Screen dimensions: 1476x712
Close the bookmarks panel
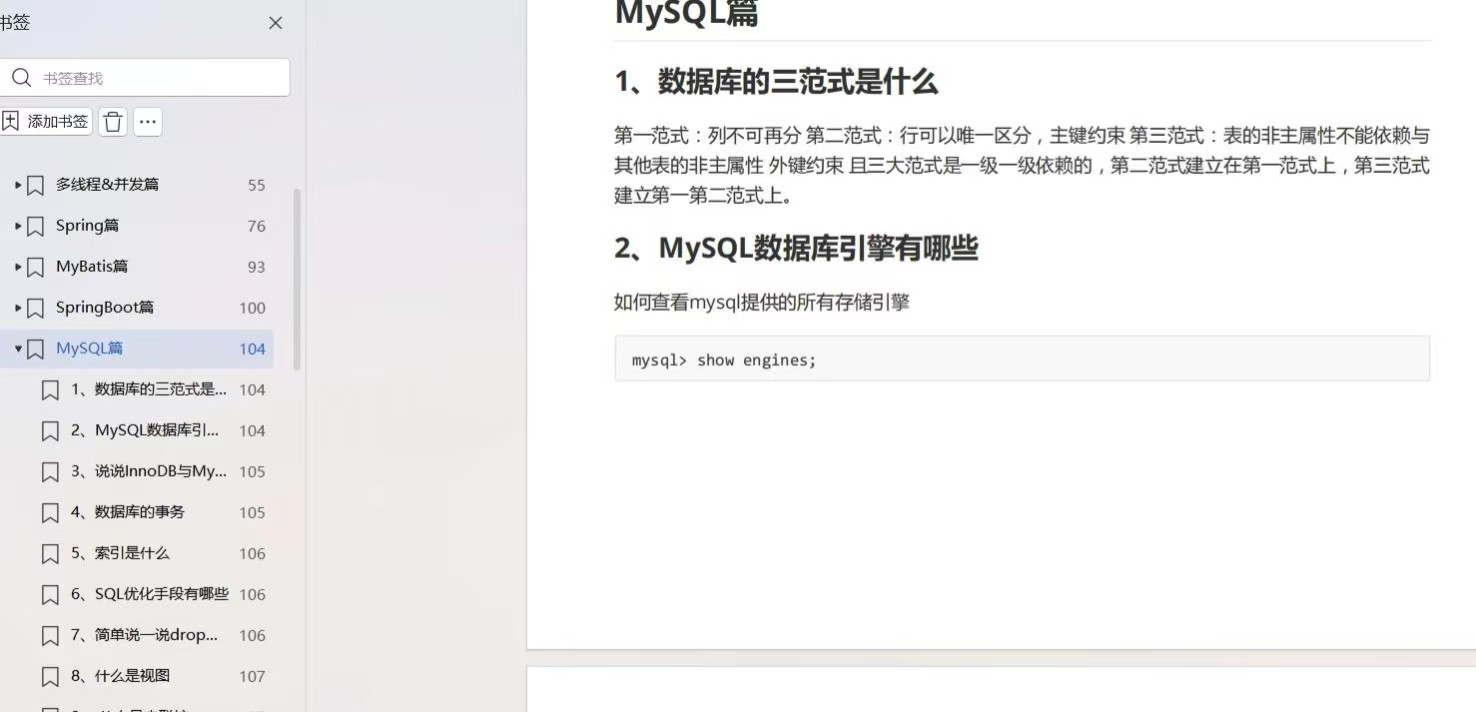(x=276, y=23)
